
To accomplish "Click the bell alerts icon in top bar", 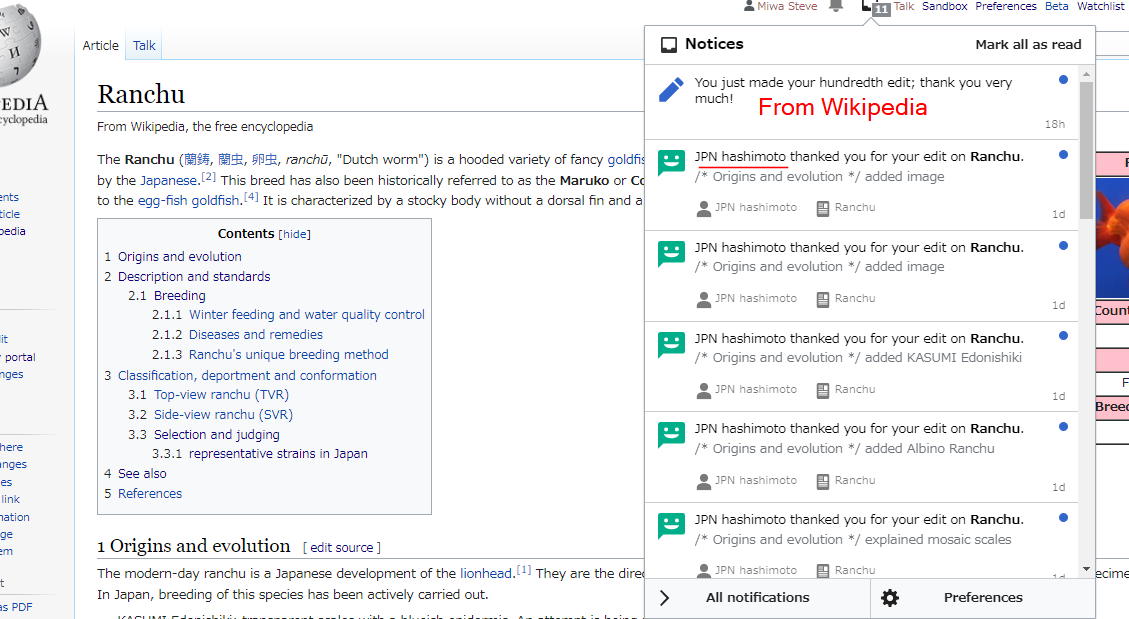I will pyautogui.click(x=836, y=6).
